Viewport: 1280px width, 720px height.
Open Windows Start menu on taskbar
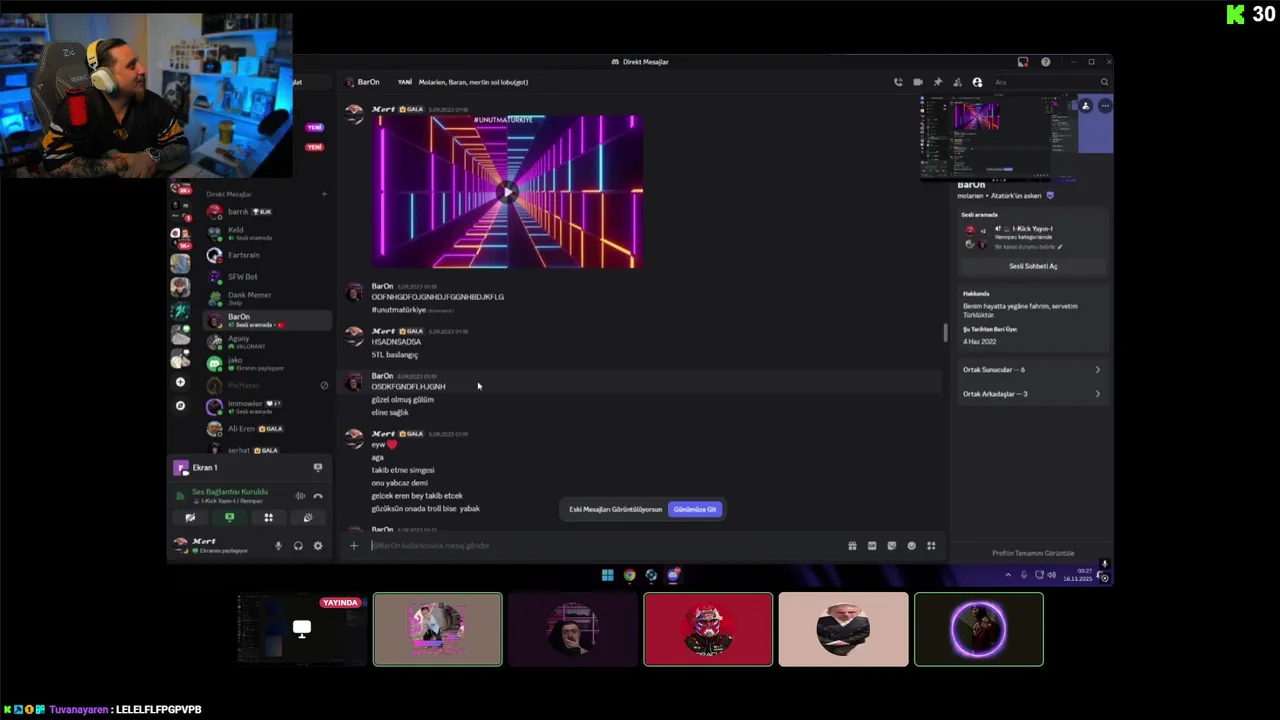pyautogui.click(x=607, y=575)
